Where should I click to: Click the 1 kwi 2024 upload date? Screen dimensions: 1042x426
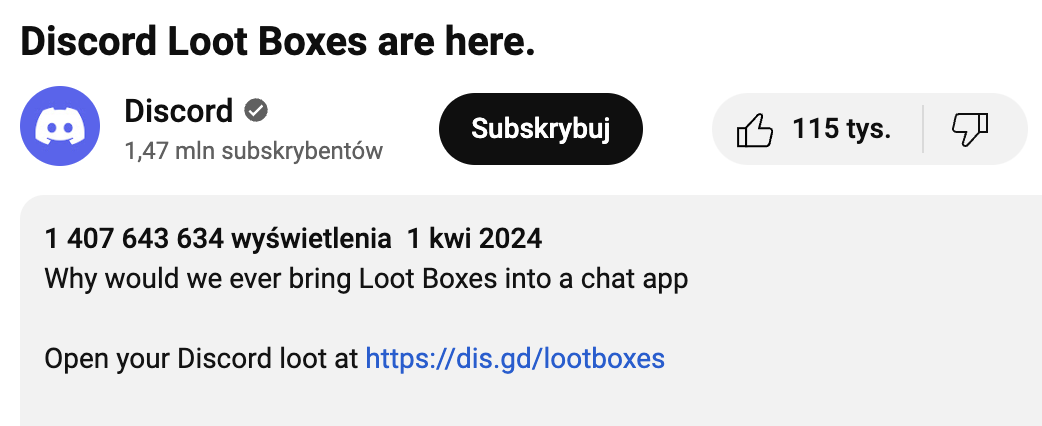474,239
